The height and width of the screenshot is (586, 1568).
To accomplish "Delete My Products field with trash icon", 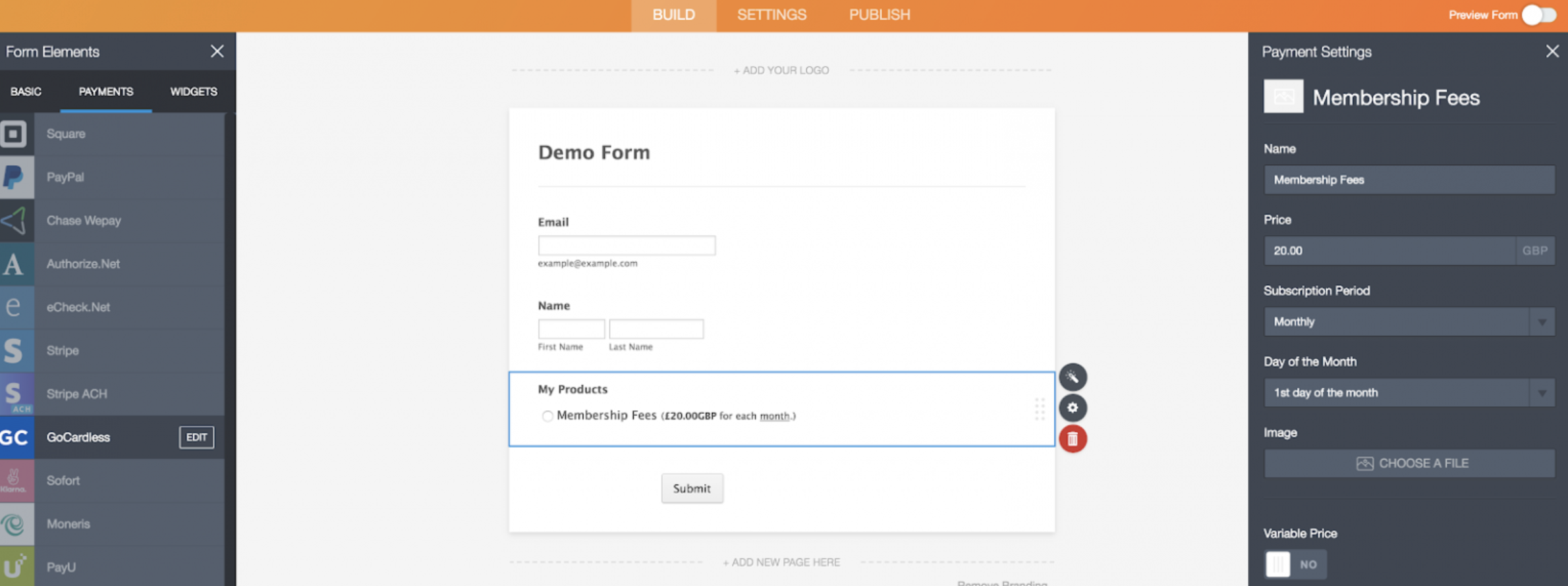I will coord(1073,439).
